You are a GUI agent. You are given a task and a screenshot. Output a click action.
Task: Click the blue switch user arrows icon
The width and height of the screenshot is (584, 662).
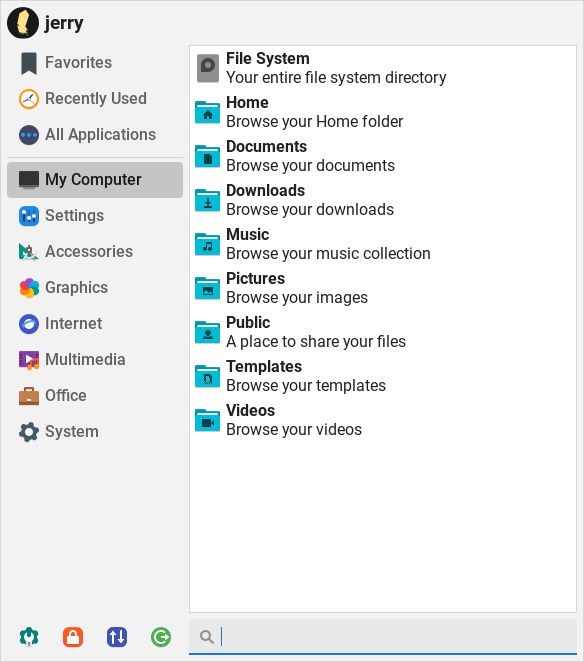117,637
